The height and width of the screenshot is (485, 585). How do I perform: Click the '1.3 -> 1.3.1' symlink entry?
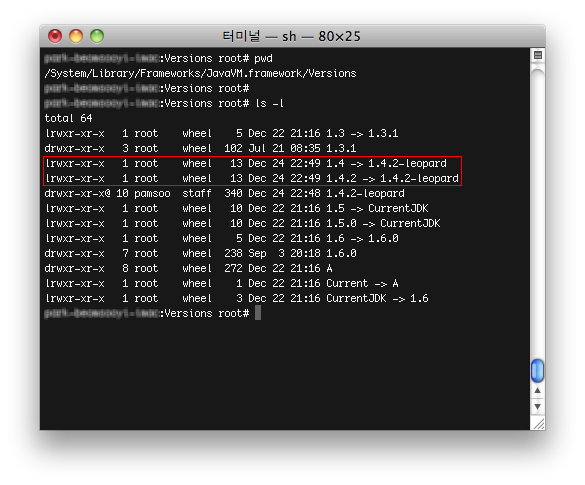click(362, 134)
